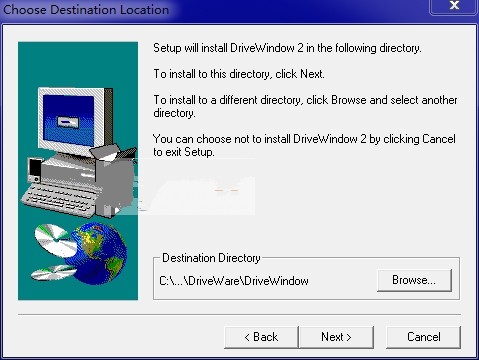Image resolution: width=479 pixels, height=360 pixels.
Task: Click the globe and CD graphic
Action: tap(80, 253)
